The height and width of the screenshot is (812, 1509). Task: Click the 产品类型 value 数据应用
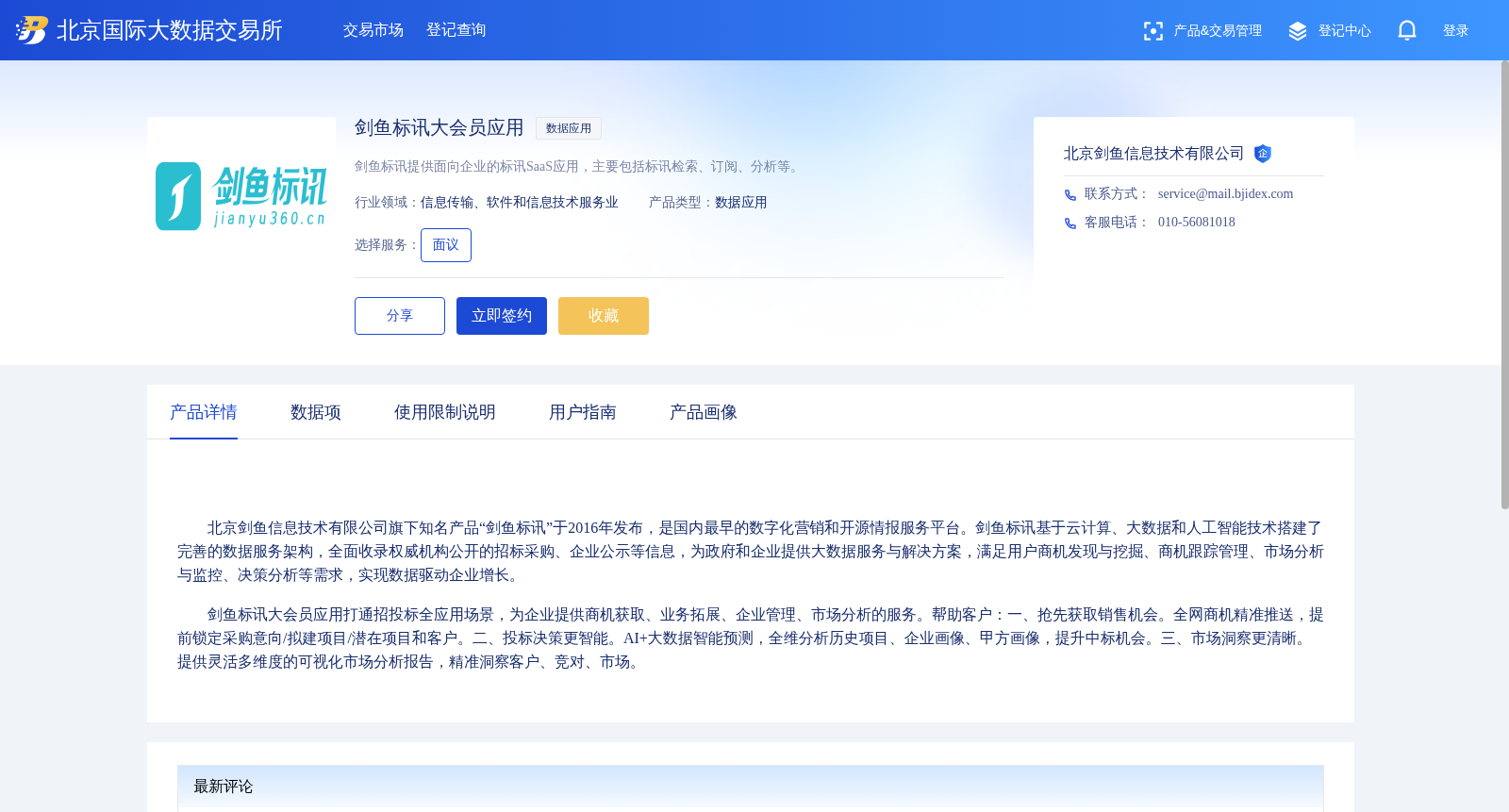click(x=741, y=203)
